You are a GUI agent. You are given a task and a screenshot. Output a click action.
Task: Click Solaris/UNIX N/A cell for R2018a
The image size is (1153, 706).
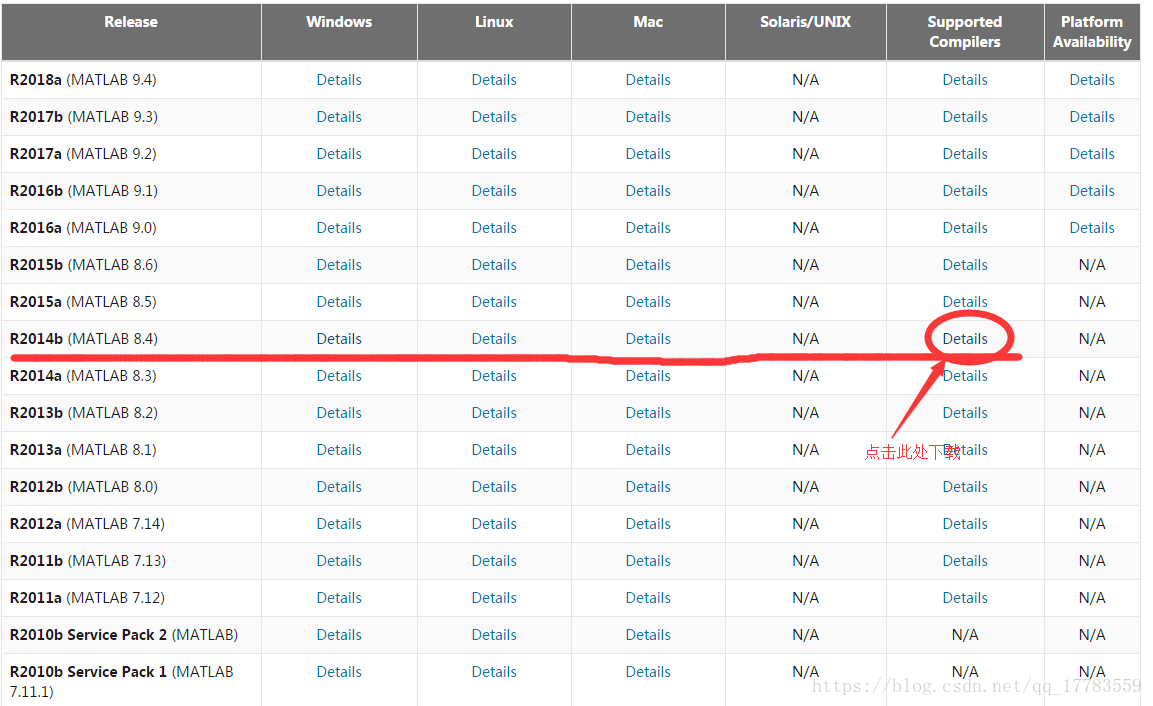(x=805, y=80)
